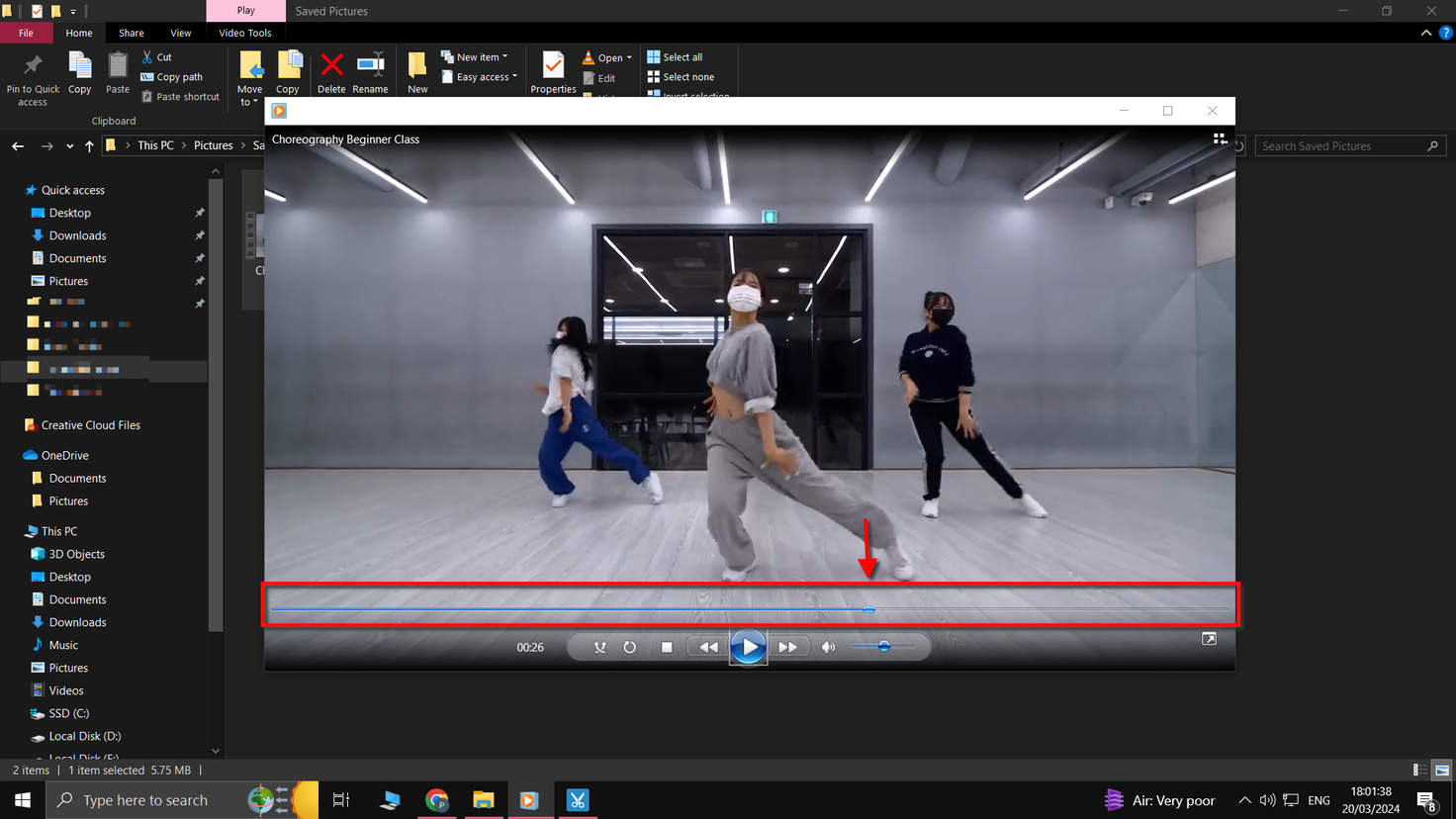Go back with the Explorer back arrow
Image resolution: width=1456 pixels, height=819 pixels.
pos(18,145)
